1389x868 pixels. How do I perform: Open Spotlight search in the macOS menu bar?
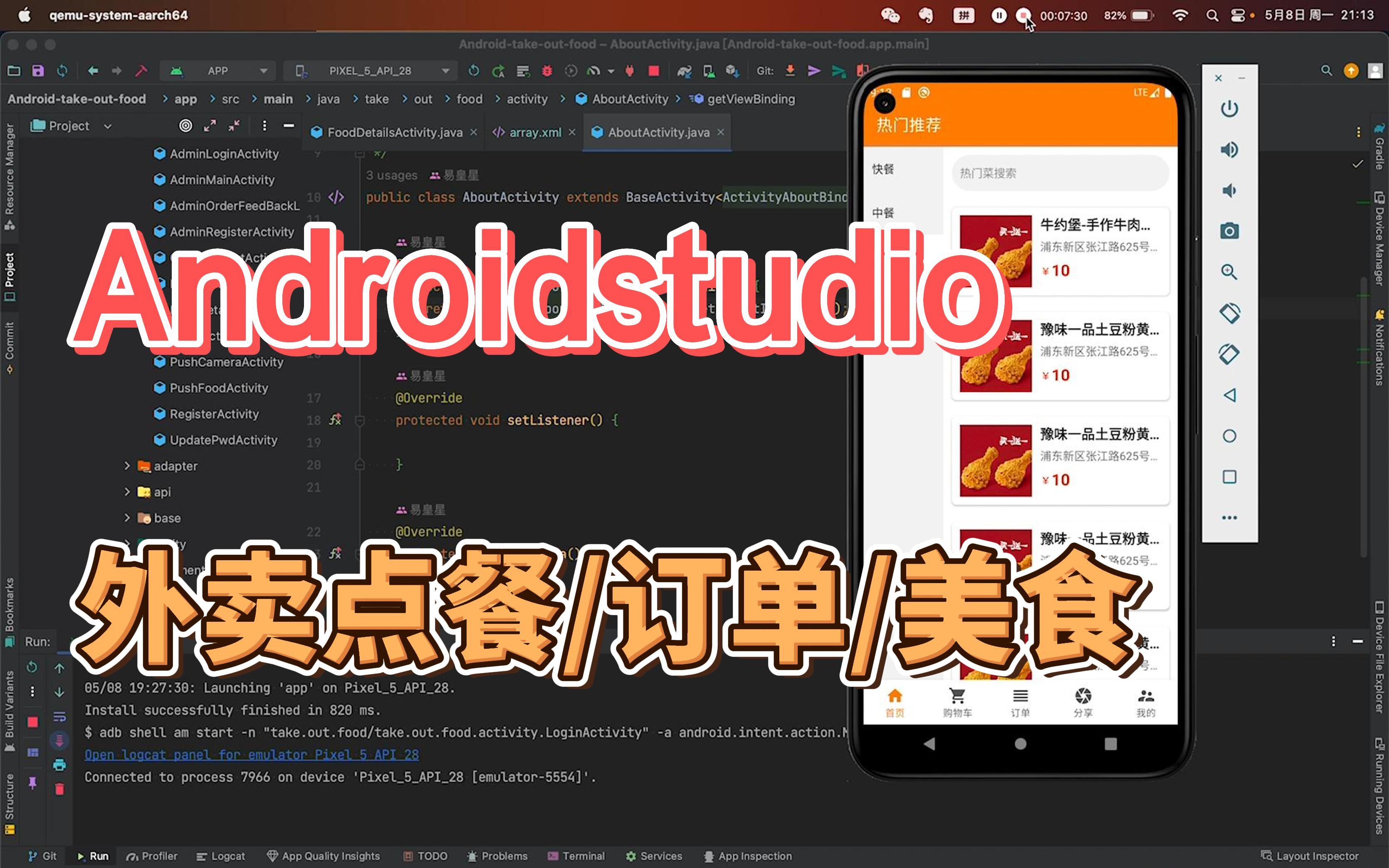[x=1212, y=15]
